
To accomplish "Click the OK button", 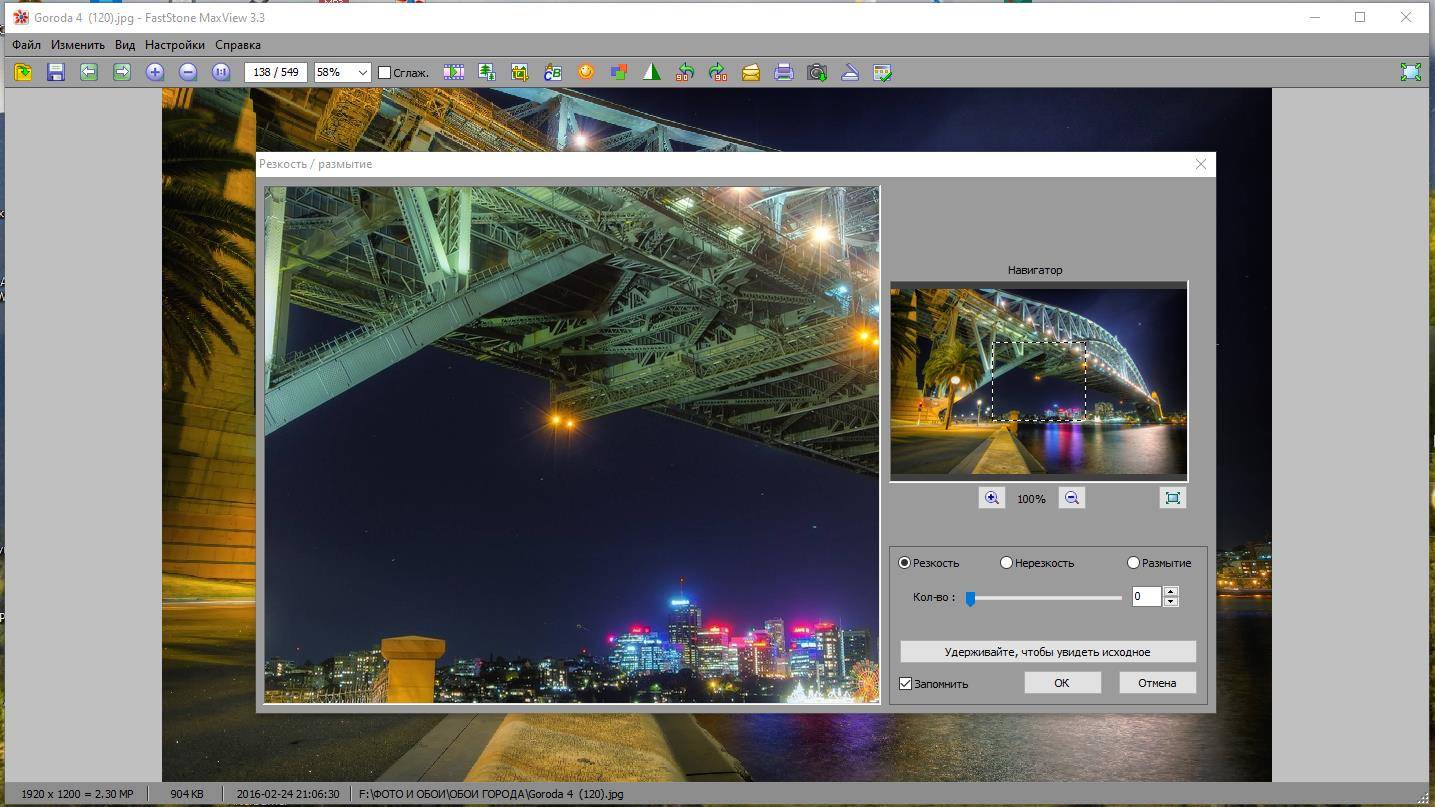I will tap(1062, 683).
